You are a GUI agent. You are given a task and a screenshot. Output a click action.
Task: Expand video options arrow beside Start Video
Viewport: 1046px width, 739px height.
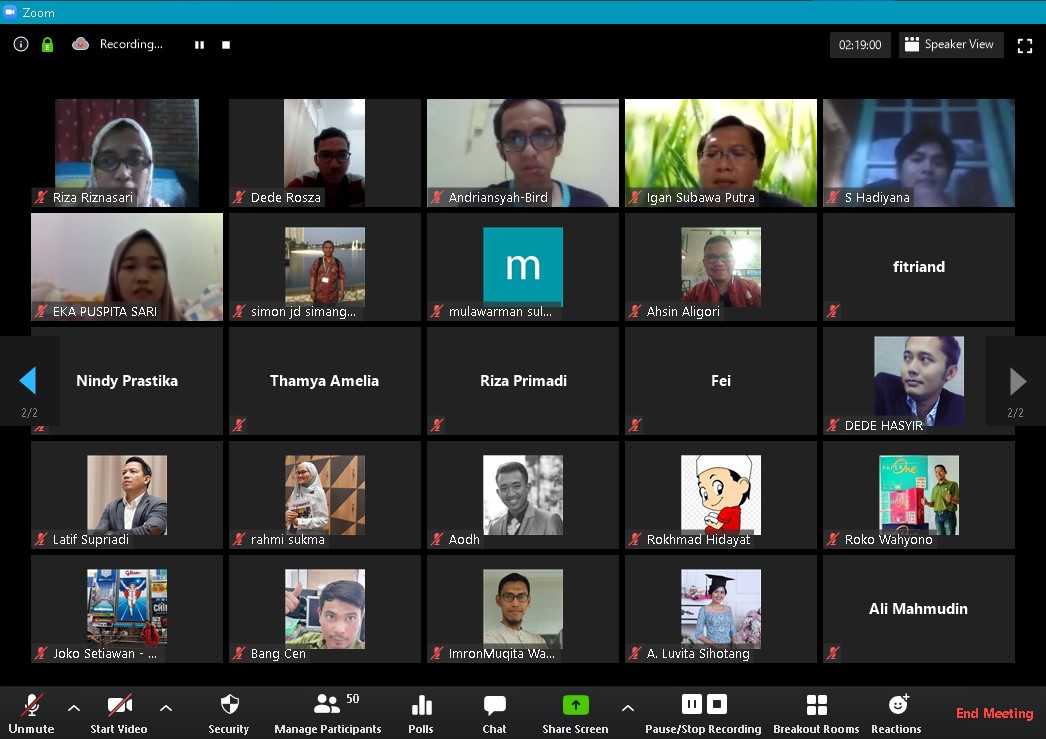166,708
